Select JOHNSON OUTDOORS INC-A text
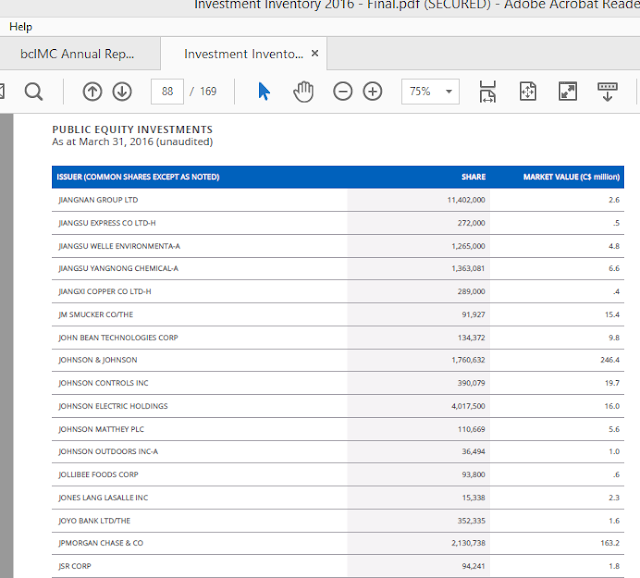Viewport: 640px width, 578px height. coord(108,451)
